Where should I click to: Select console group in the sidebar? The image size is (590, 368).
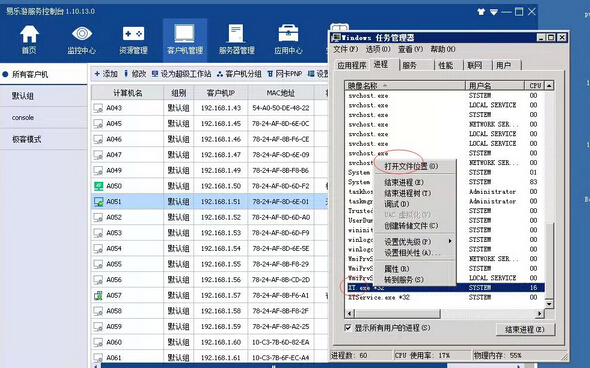(x=44, y=117)
